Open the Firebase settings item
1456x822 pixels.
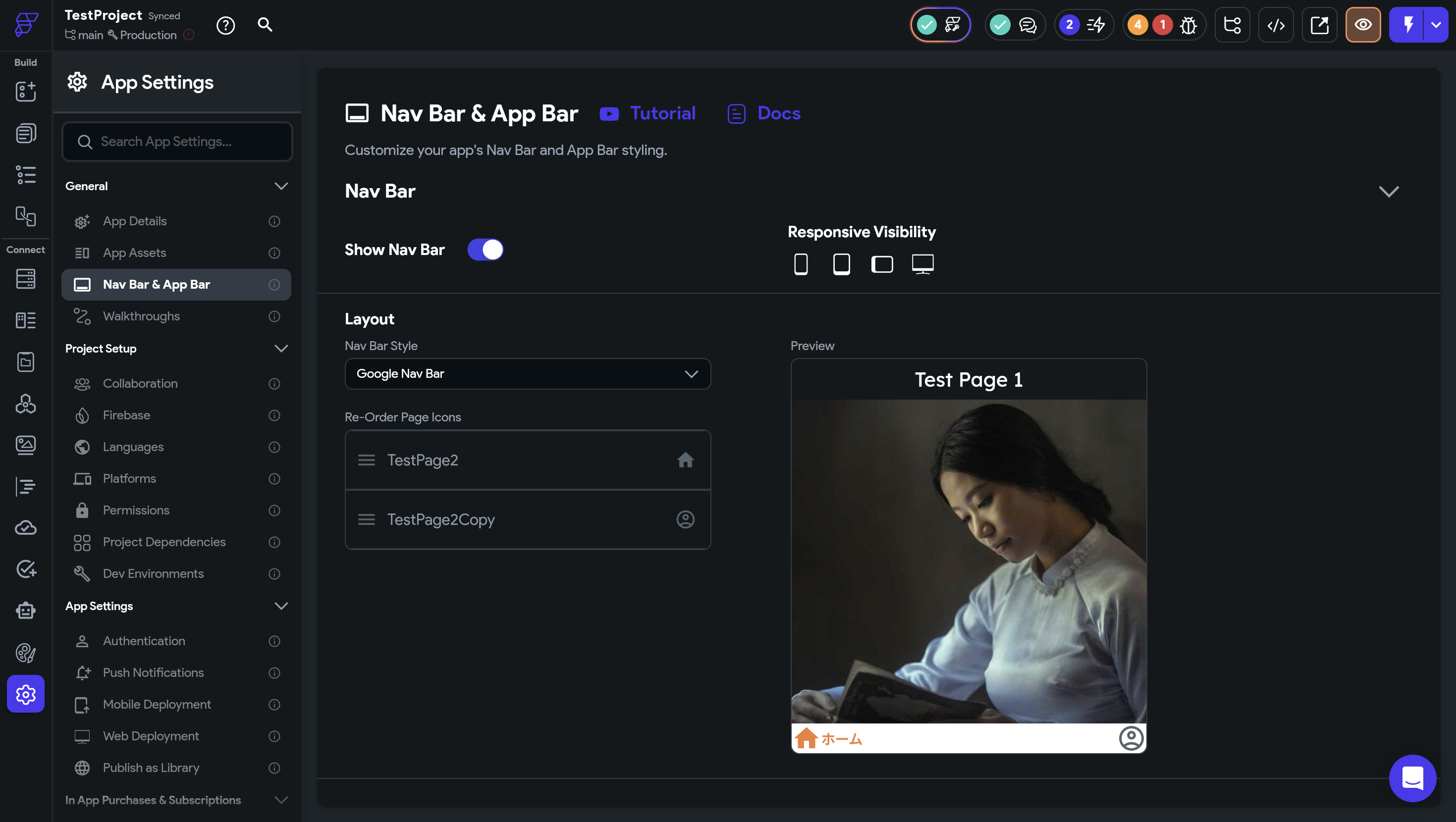127,415
